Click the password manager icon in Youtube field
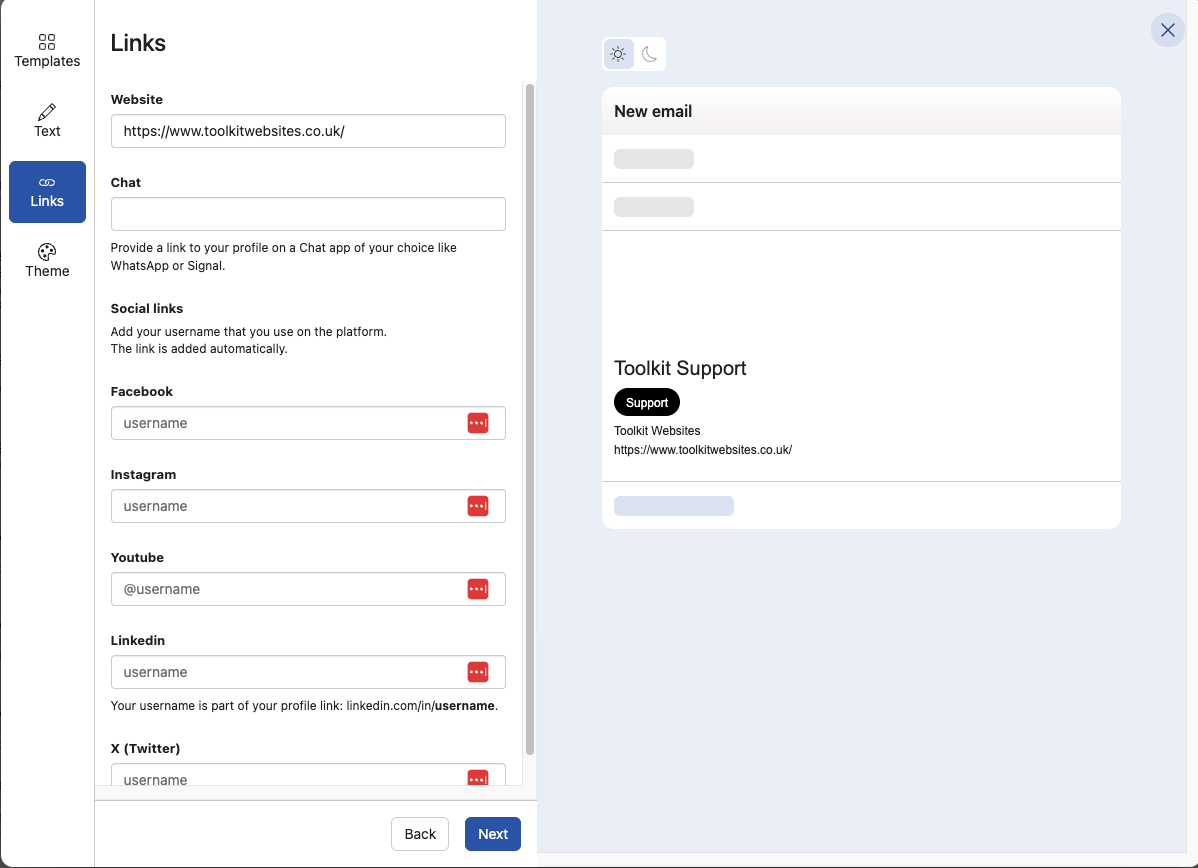Viewport: 1198px width, 868px height. click(478, 589)
